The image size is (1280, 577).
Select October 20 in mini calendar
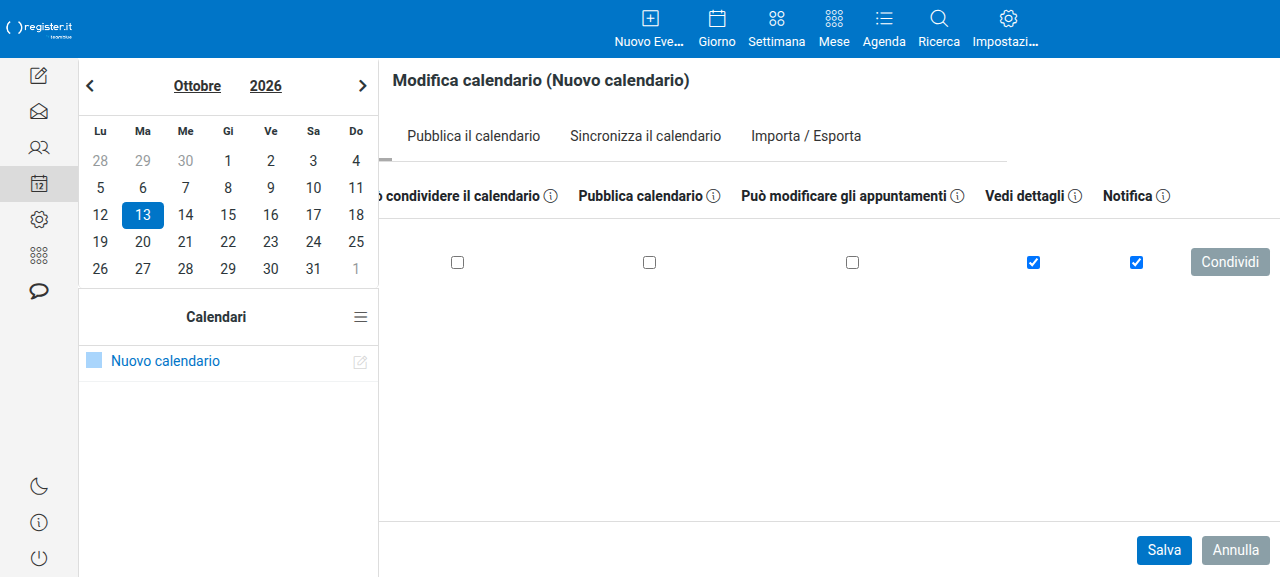click(x=143, y=242)
